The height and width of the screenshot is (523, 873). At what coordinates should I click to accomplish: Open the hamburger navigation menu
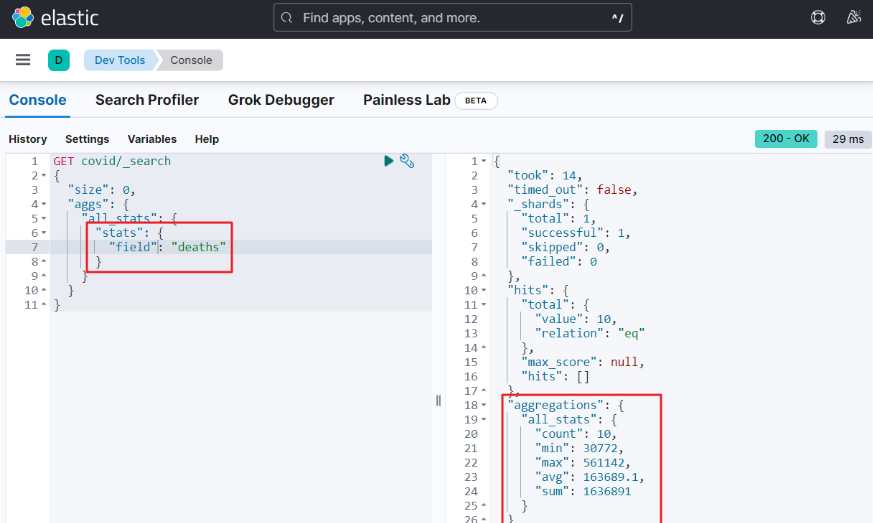coord(23,60)
